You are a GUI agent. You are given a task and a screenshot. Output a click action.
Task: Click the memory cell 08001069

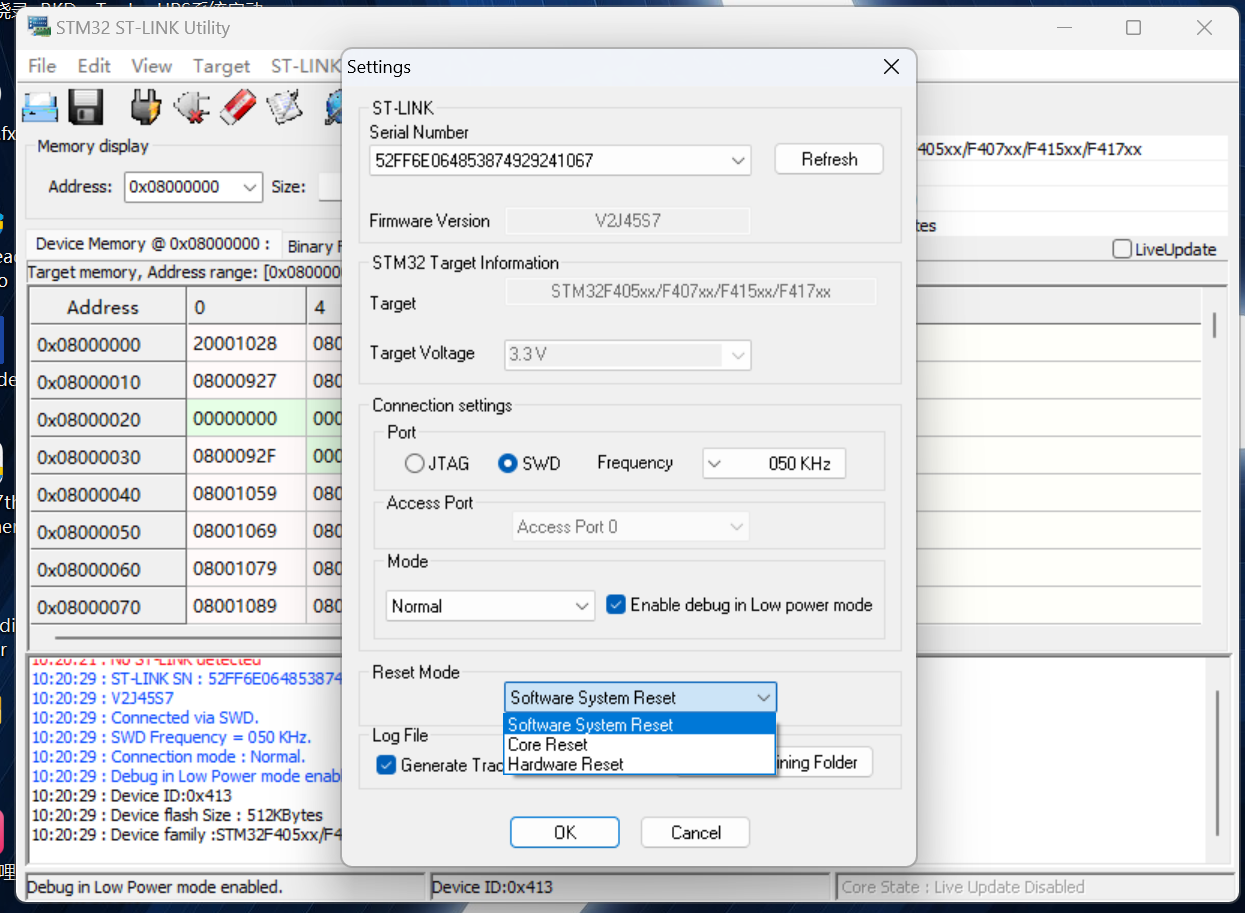246,532
